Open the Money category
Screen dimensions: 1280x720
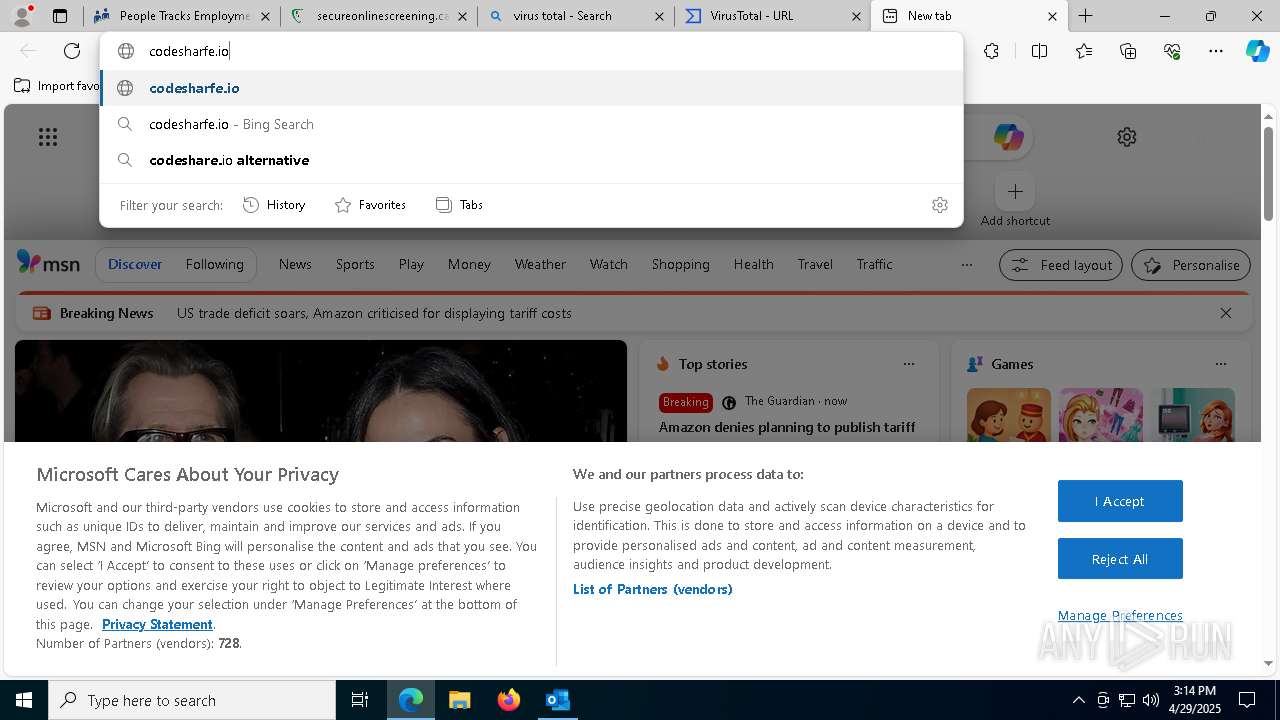pos(469,265)
